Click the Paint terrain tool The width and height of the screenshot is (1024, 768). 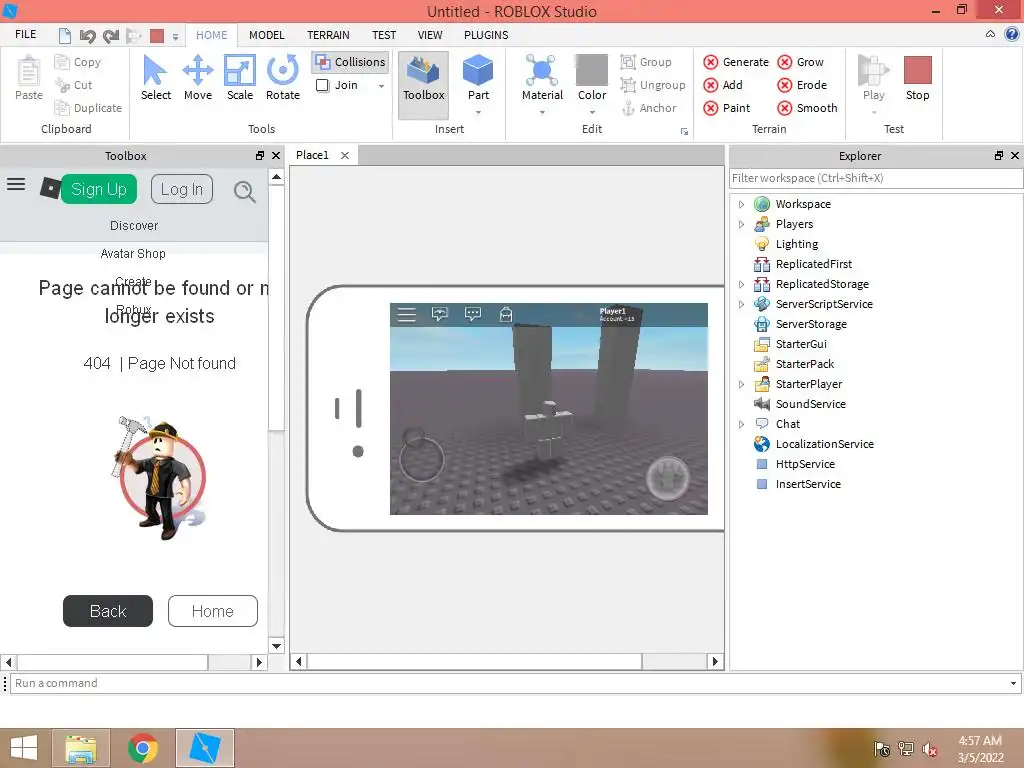(727, 108)
